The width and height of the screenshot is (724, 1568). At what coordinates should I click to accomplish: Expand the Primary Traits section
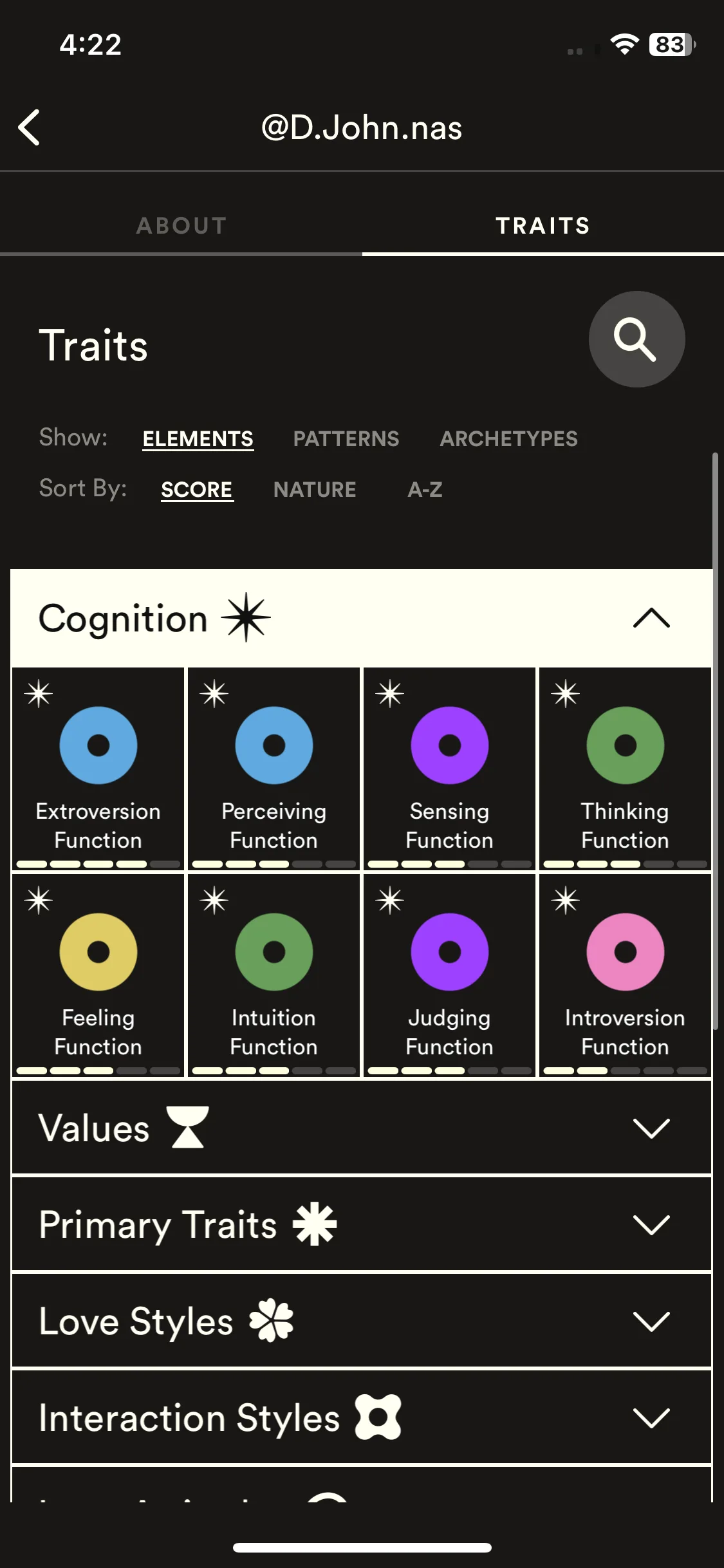[362, 1224]
